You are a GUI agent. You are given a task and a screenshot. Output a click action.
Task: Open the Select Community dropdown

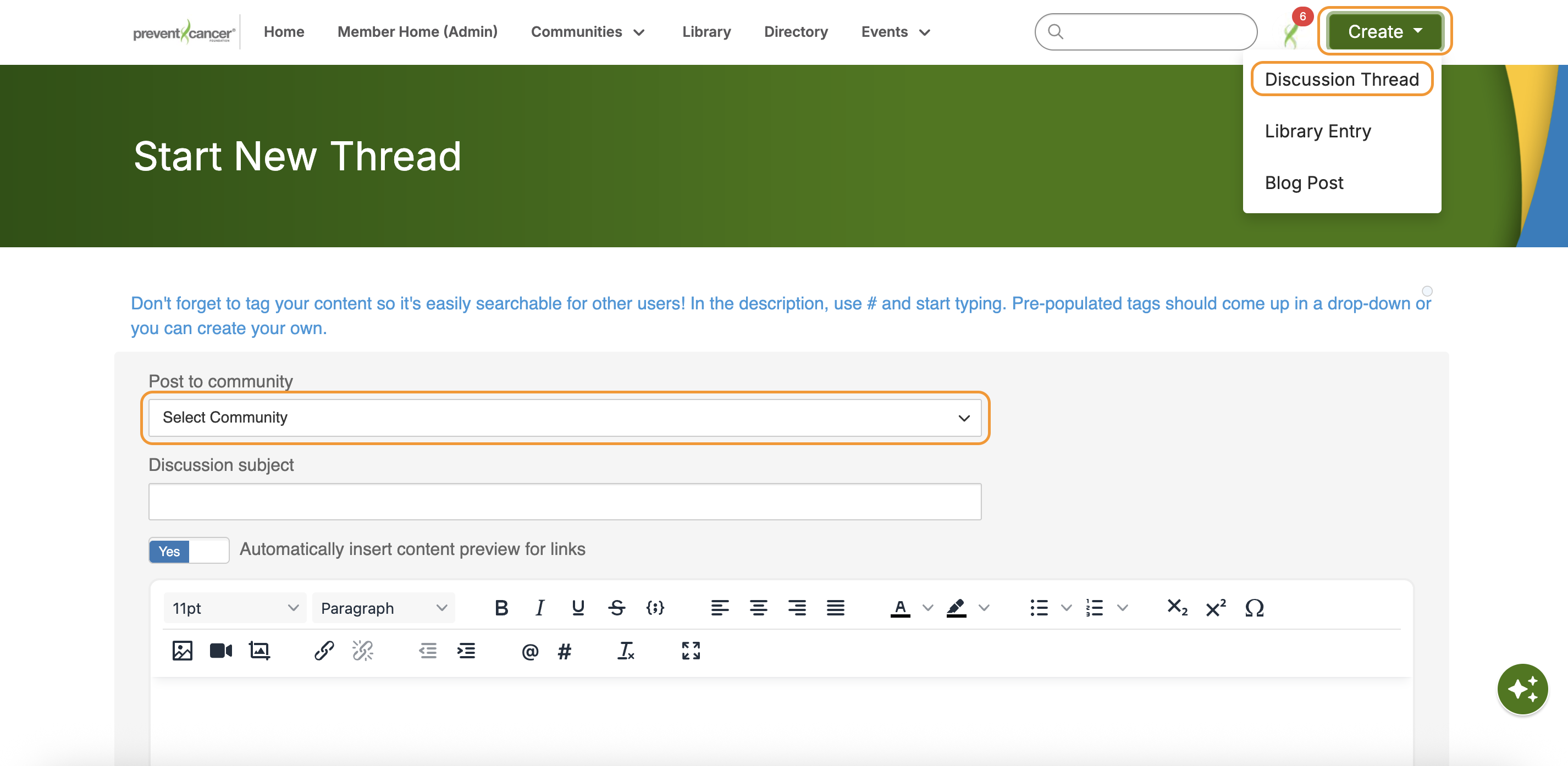[x=564, y=418]
